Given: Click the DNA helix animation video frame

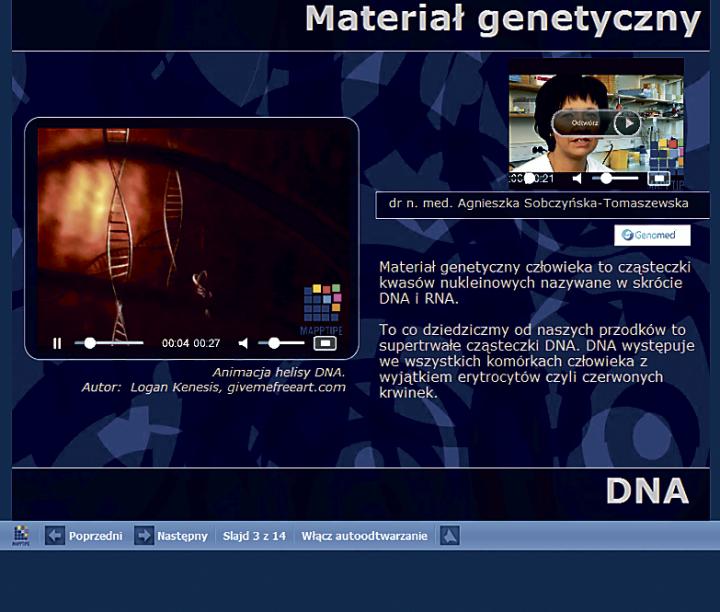Looking at the screenshot, I should (190, 225).
